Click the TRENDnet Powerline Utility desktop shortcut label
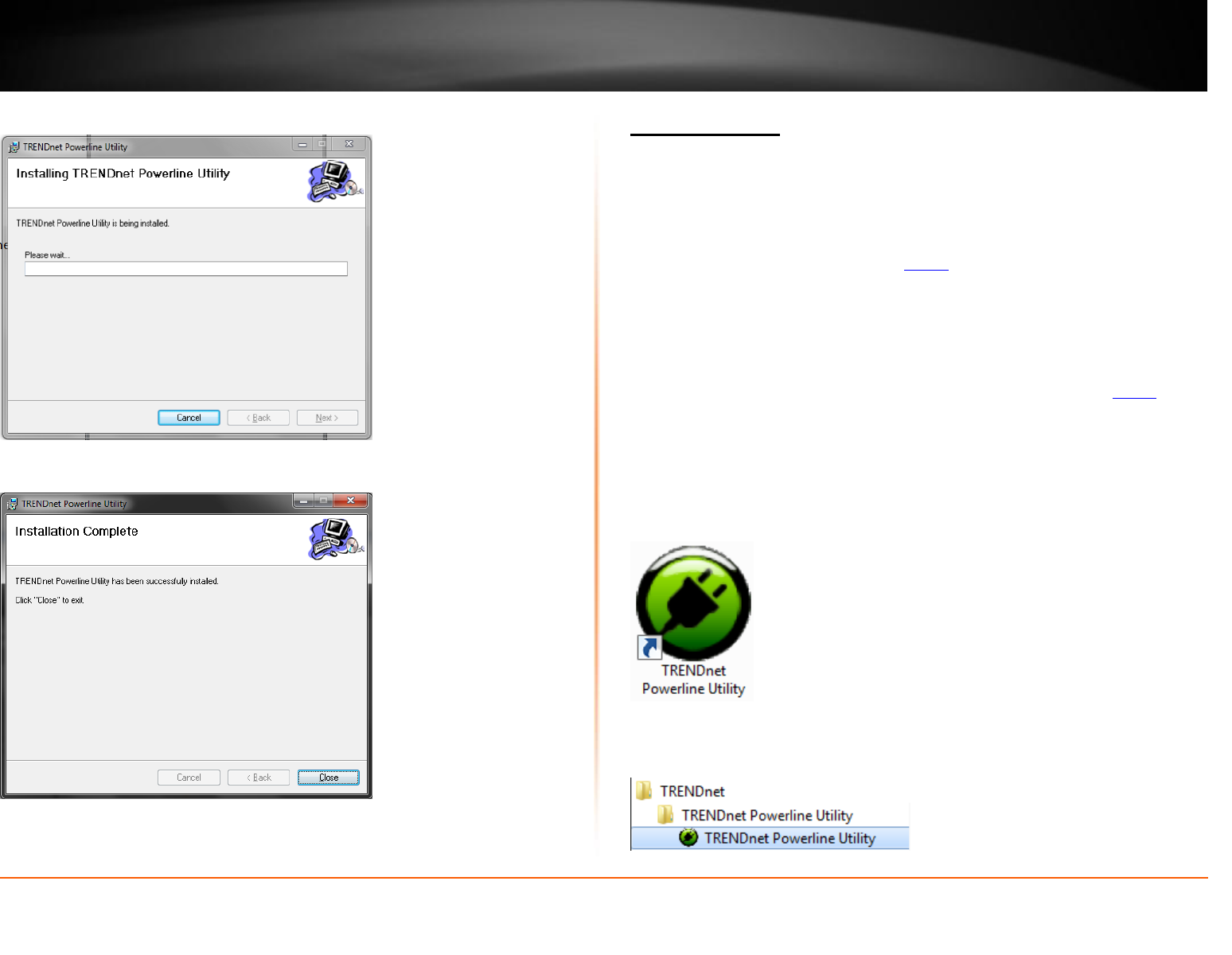 point(693,680)
